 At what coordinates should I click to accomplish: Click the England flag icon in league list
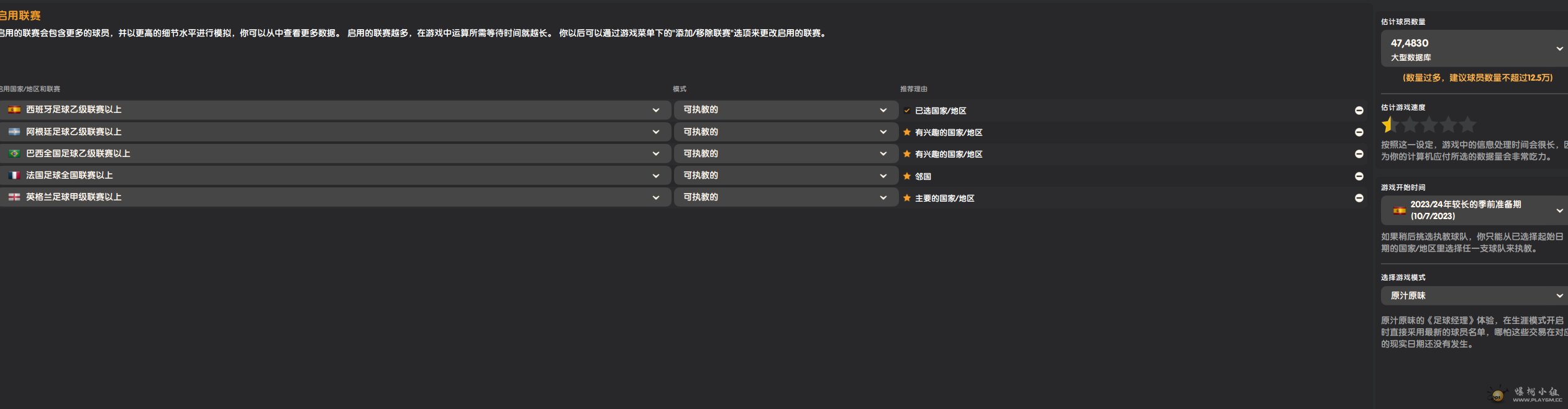14,197
